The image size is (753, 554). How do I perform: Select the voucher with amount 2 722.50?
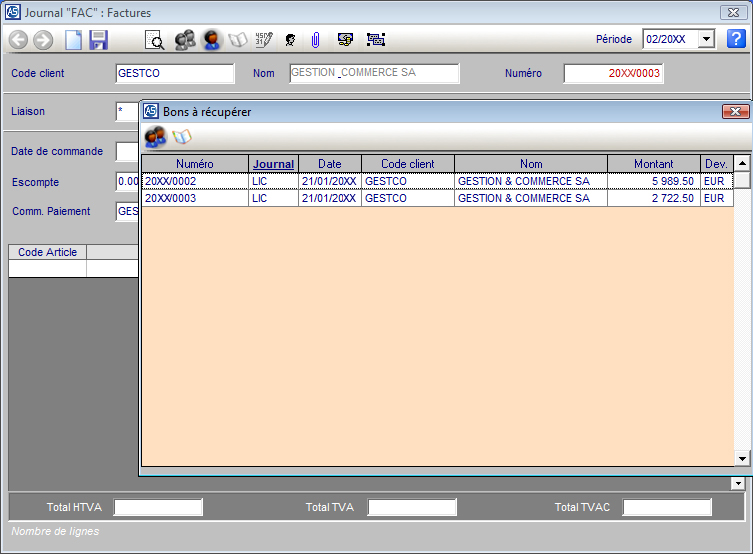(652, 199)
